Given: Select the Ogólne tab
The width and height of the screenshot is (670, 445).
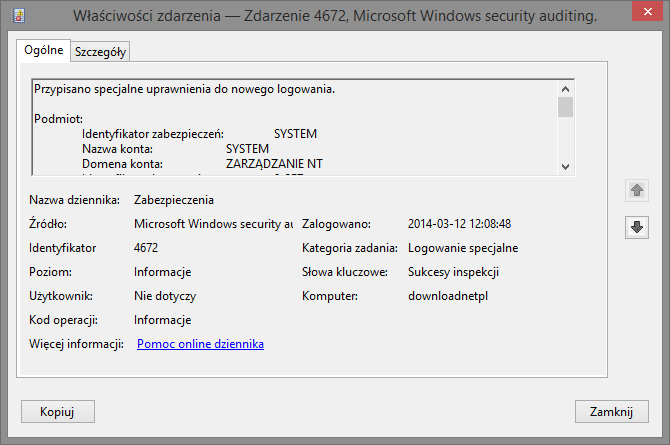Looking at the screenshot, I should 44,50.
